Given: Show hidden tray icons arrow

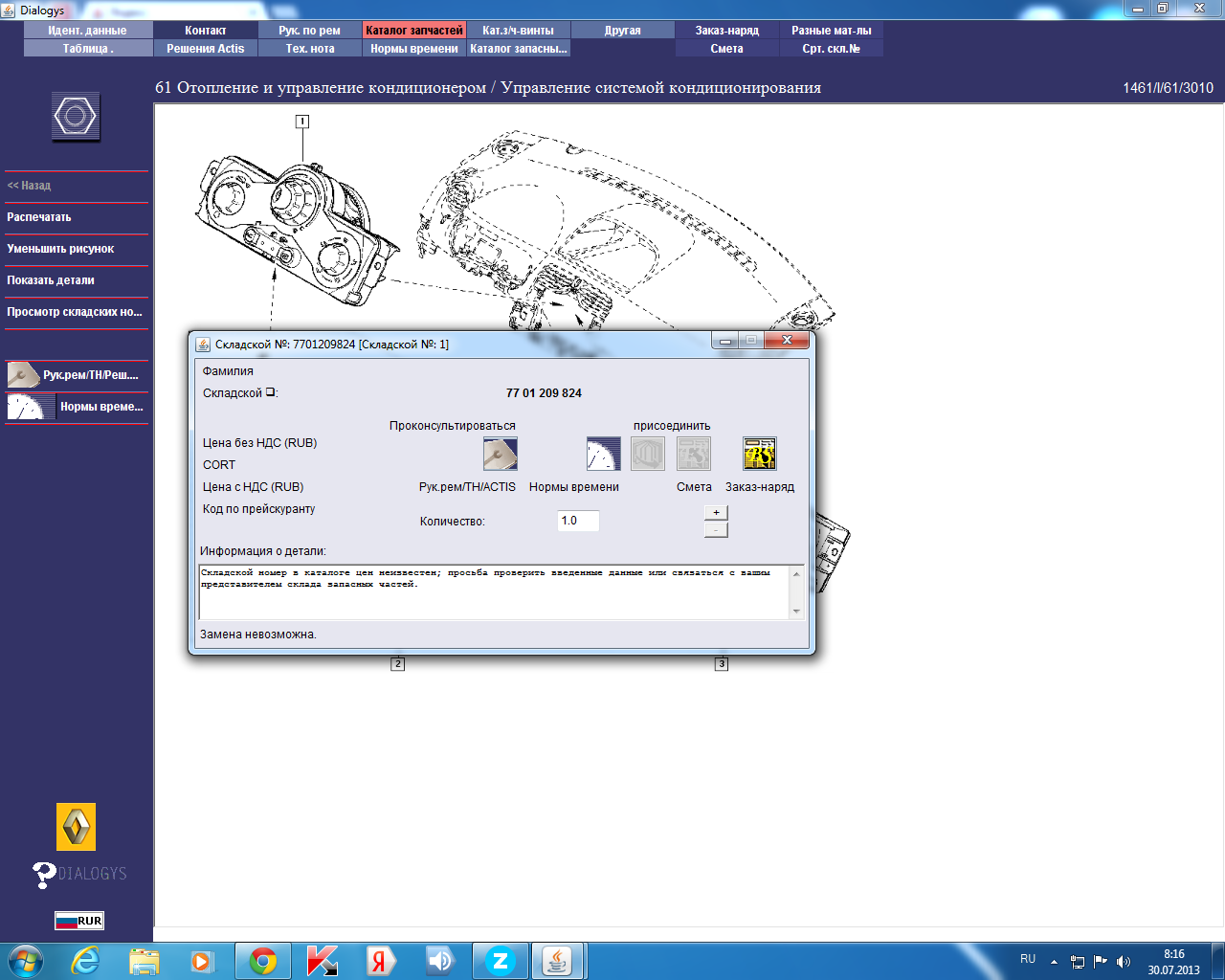Looking at the screenshot, I should click(1054, 962).
